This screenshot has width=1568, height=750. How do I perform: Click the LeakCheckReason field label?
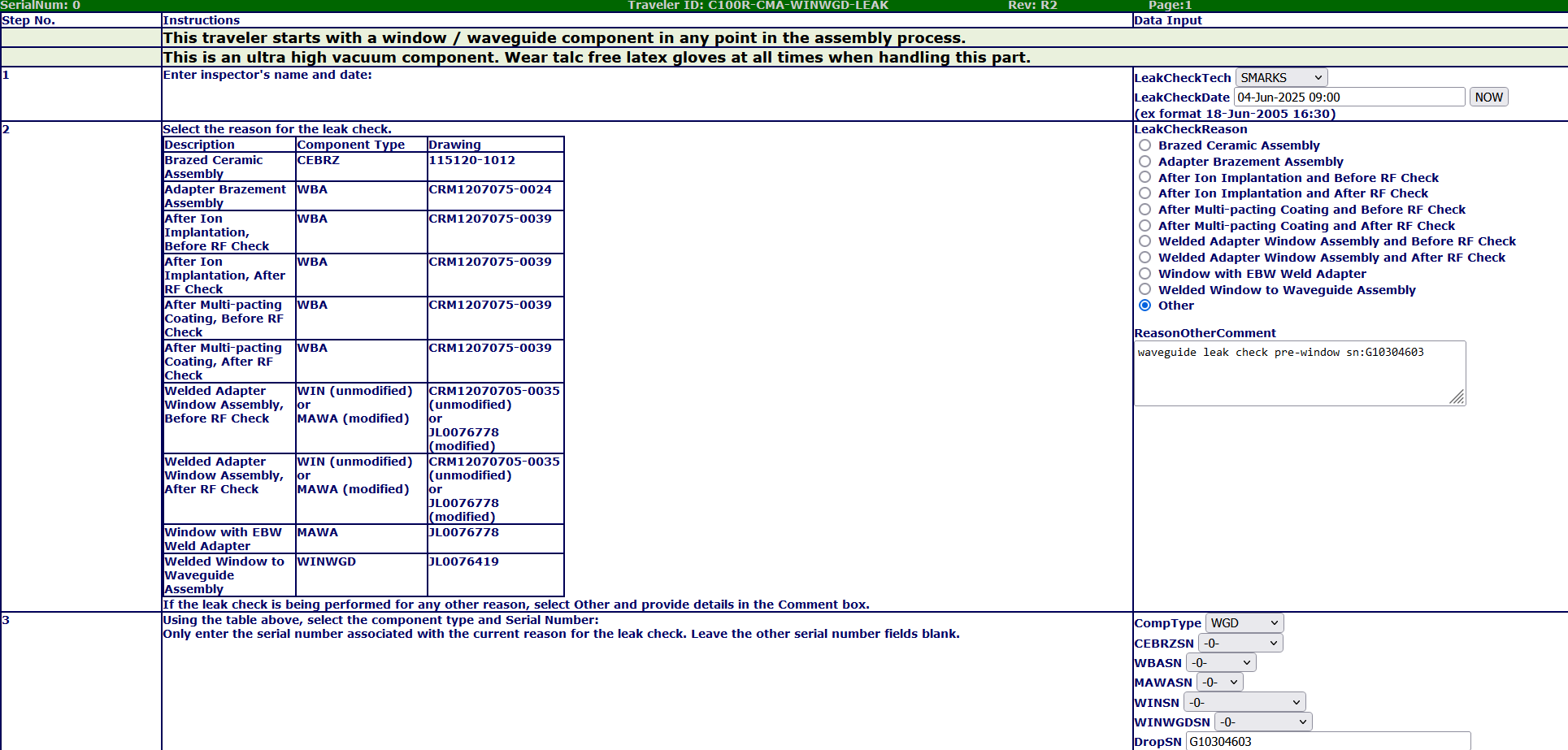(x=1191, y=129)
